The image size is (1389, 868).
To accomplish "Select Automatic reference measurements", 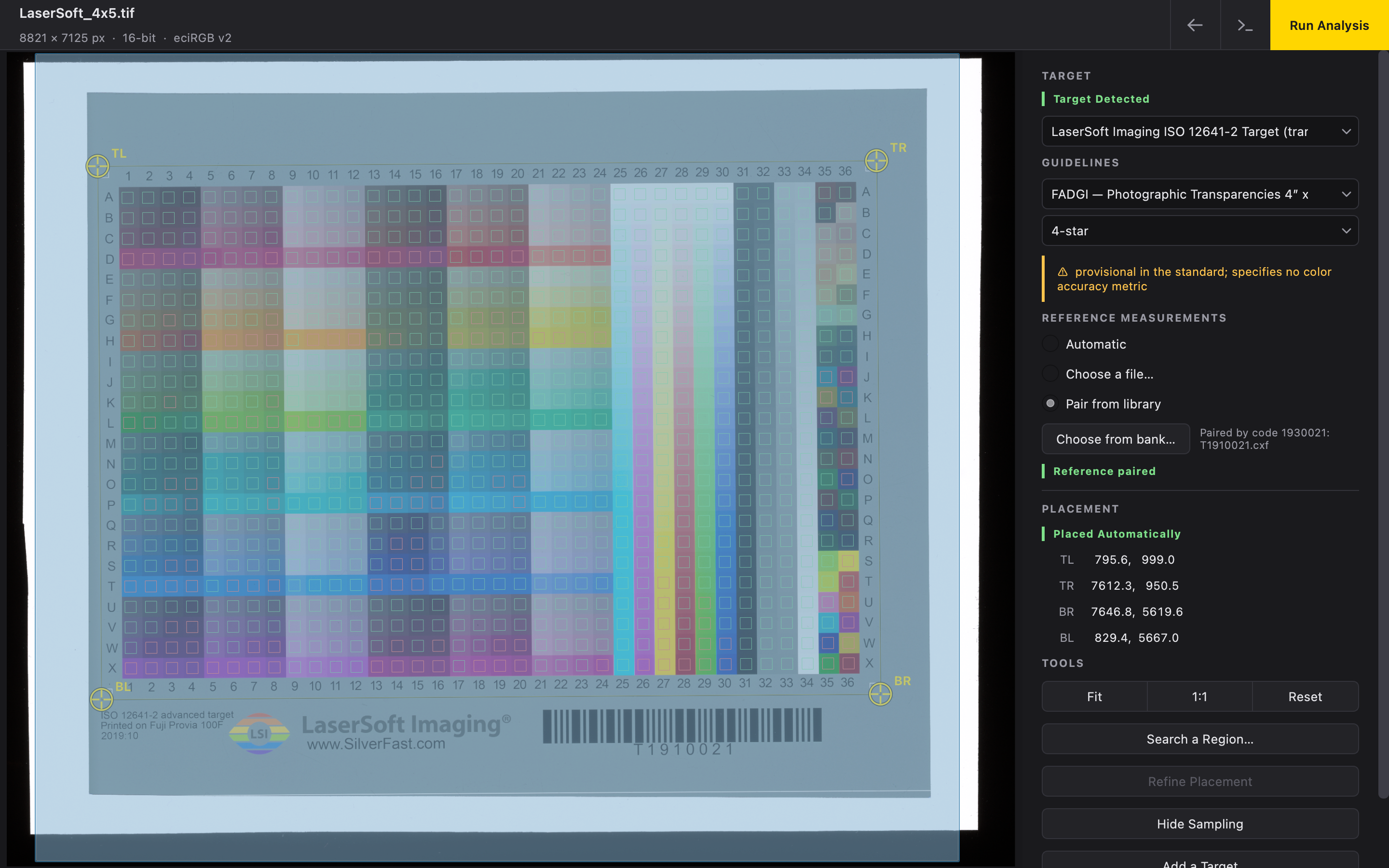I will (x=1050, y=344).
